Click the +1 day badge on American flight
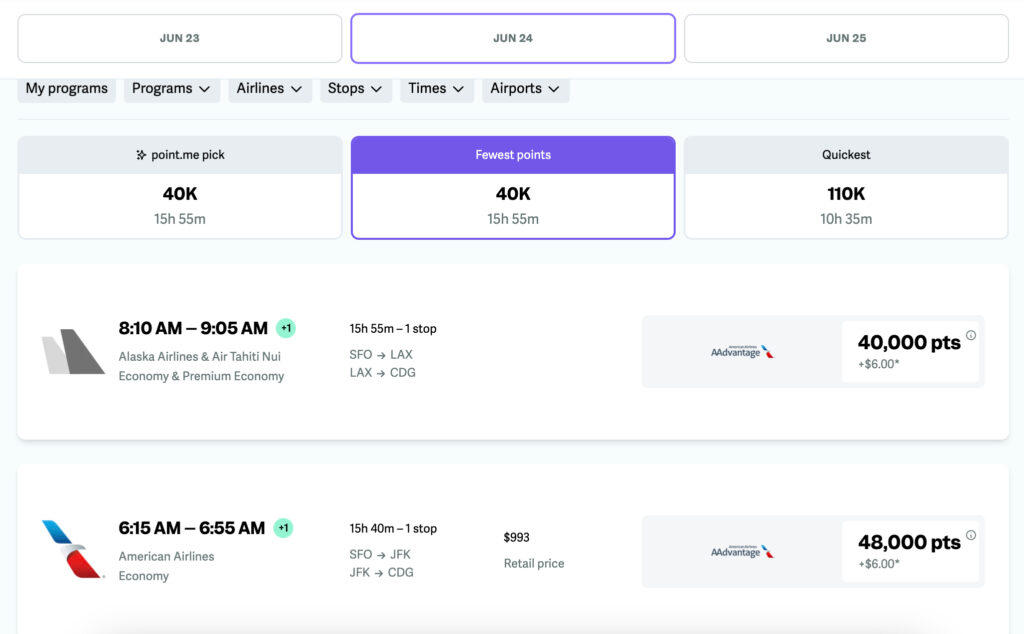This screenshot has height=634, width=1024. point(283,528)
